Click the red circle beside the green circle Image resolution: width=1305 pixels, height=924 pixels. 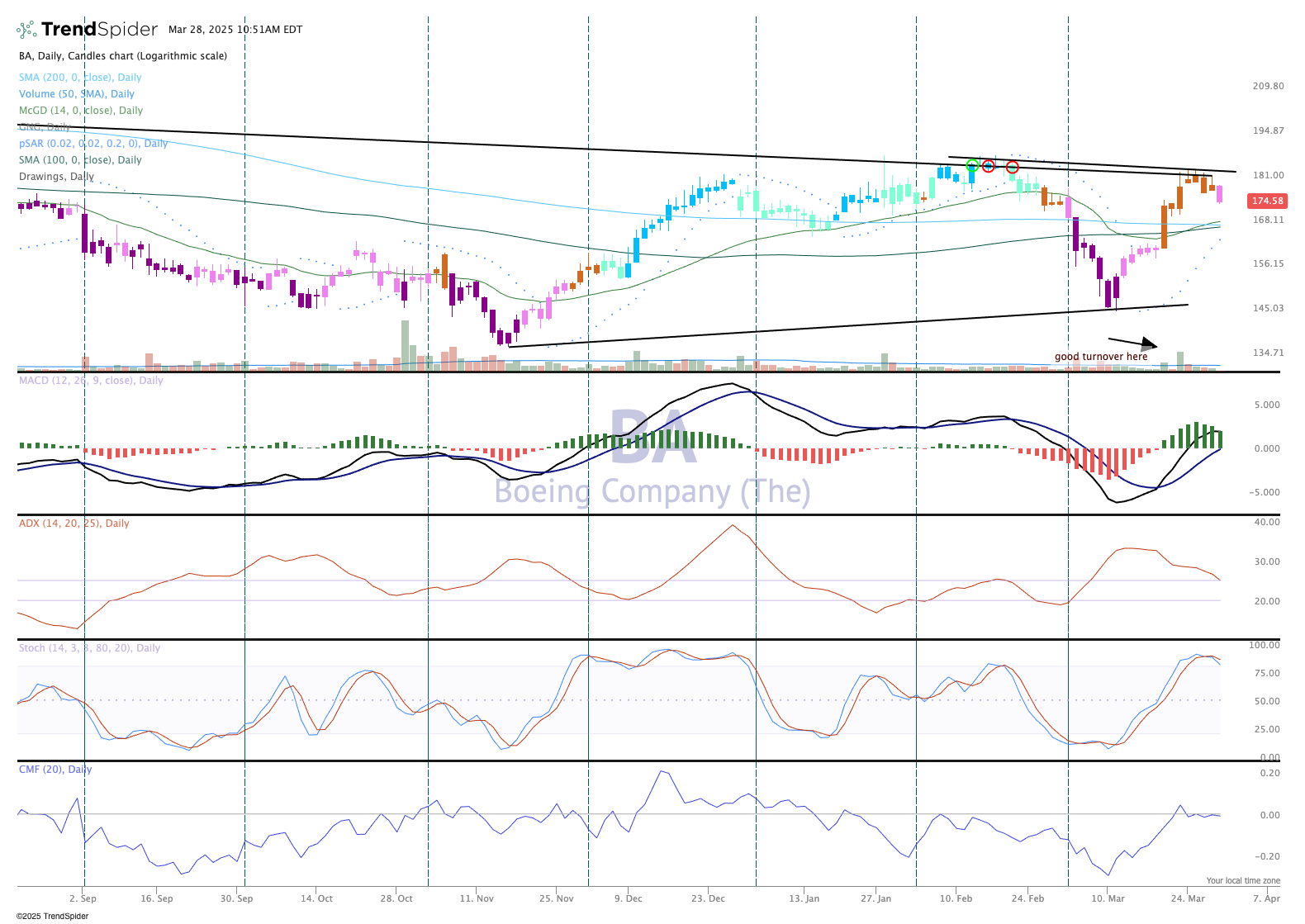(x=988, y=166)
